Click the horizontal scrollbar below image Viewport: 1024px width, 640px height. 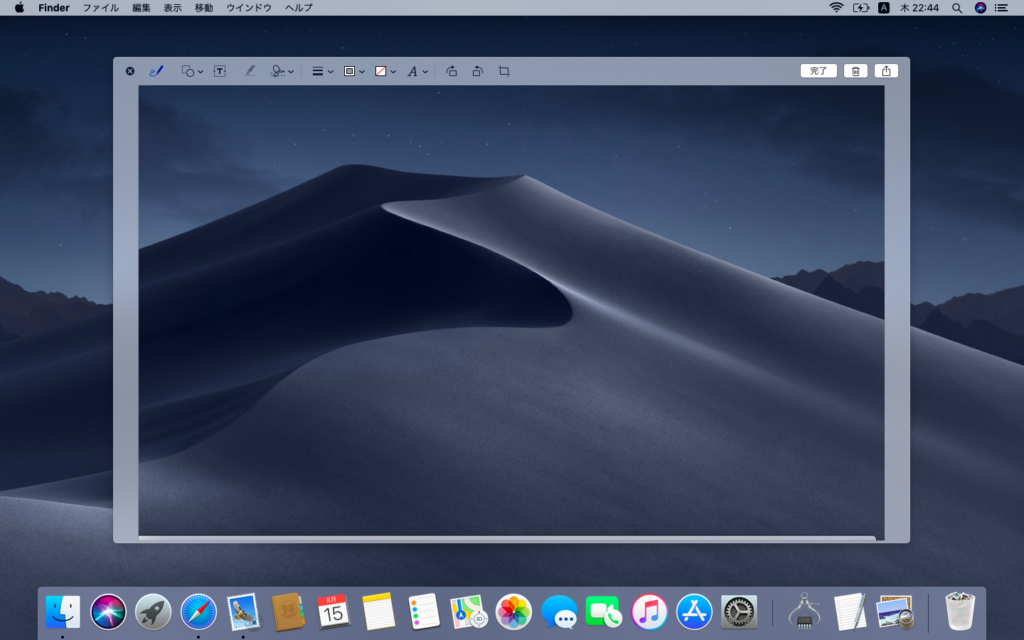tap(507, 539)
